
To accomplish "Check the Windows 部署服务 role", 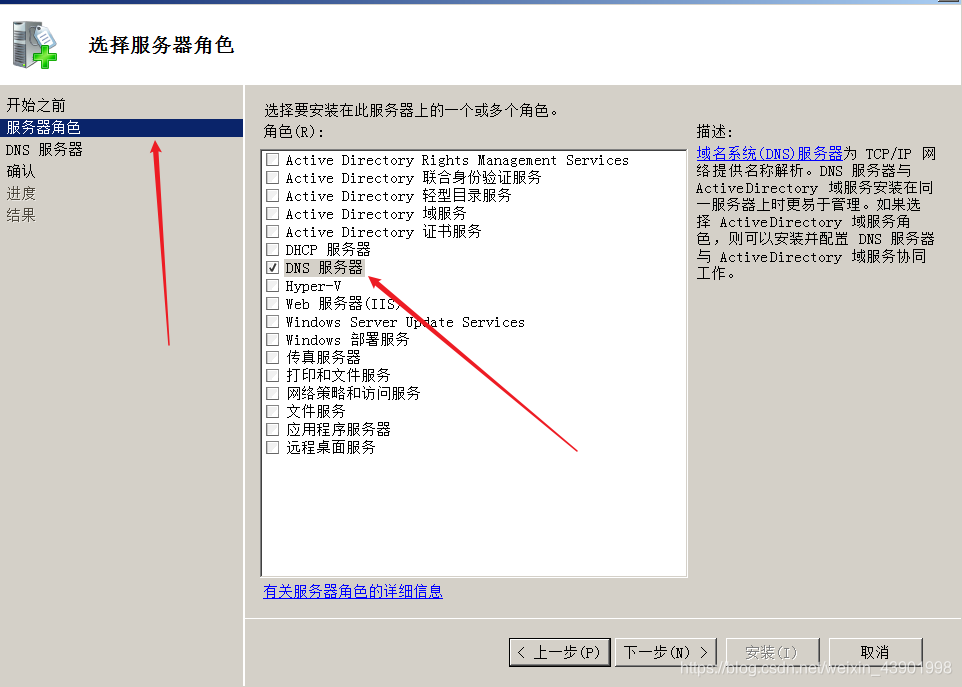I will (272, 339).
